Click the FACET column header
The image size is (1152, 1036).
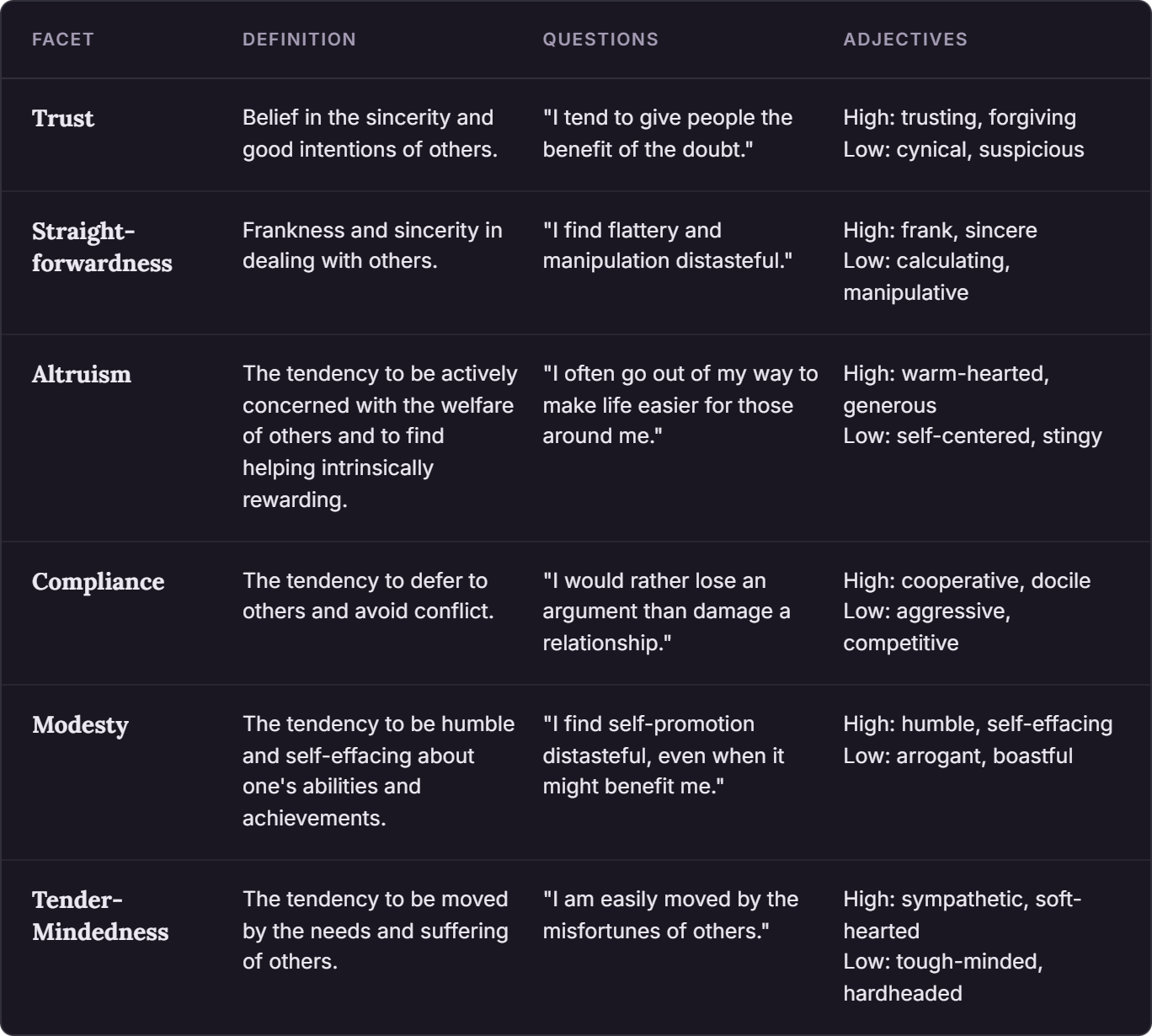[62, 40]
